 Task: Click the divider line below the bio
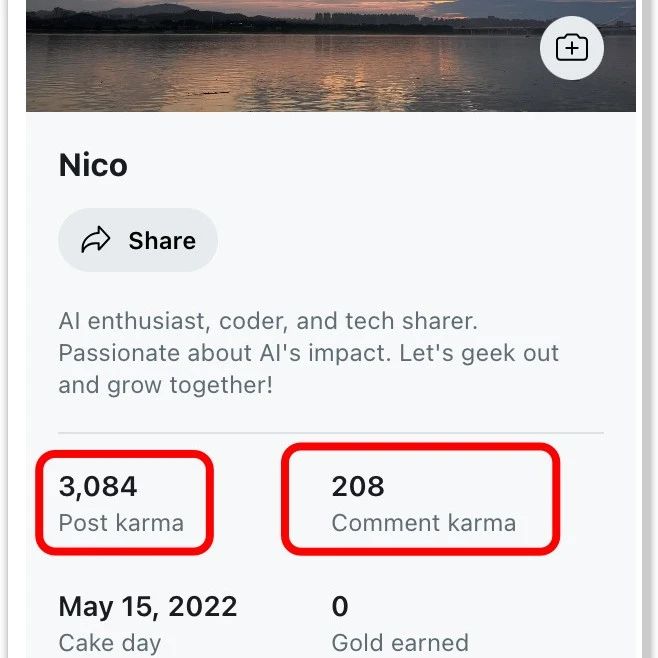click(x=331, y=432)
